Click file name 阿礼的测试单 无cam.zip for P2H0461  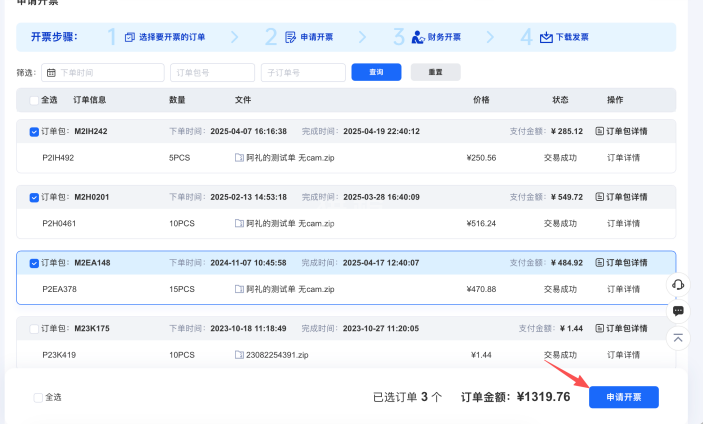tap(290, 223)
